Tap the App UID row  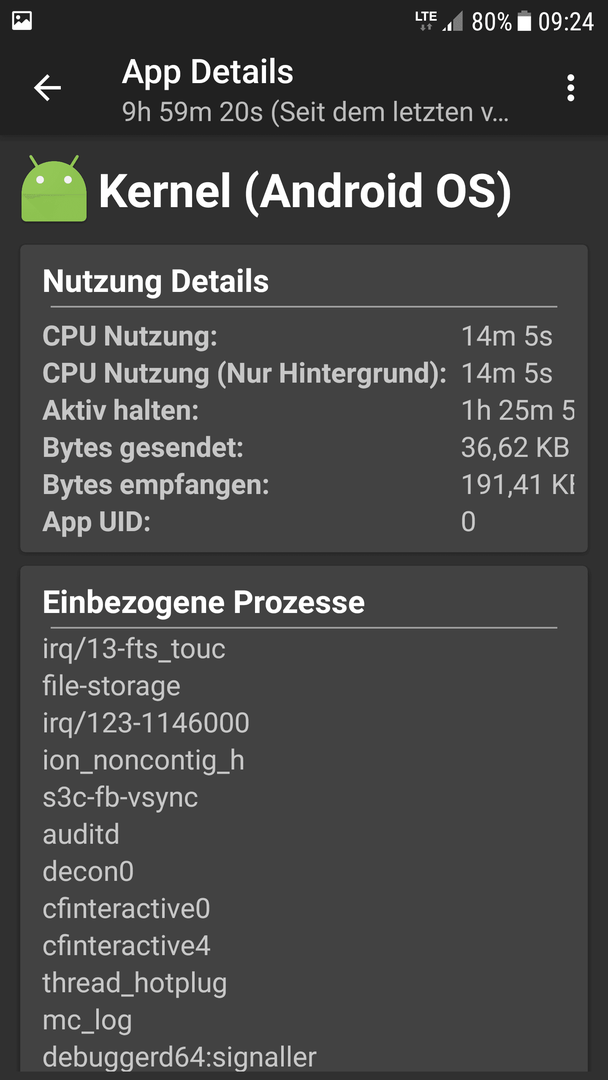303,521
